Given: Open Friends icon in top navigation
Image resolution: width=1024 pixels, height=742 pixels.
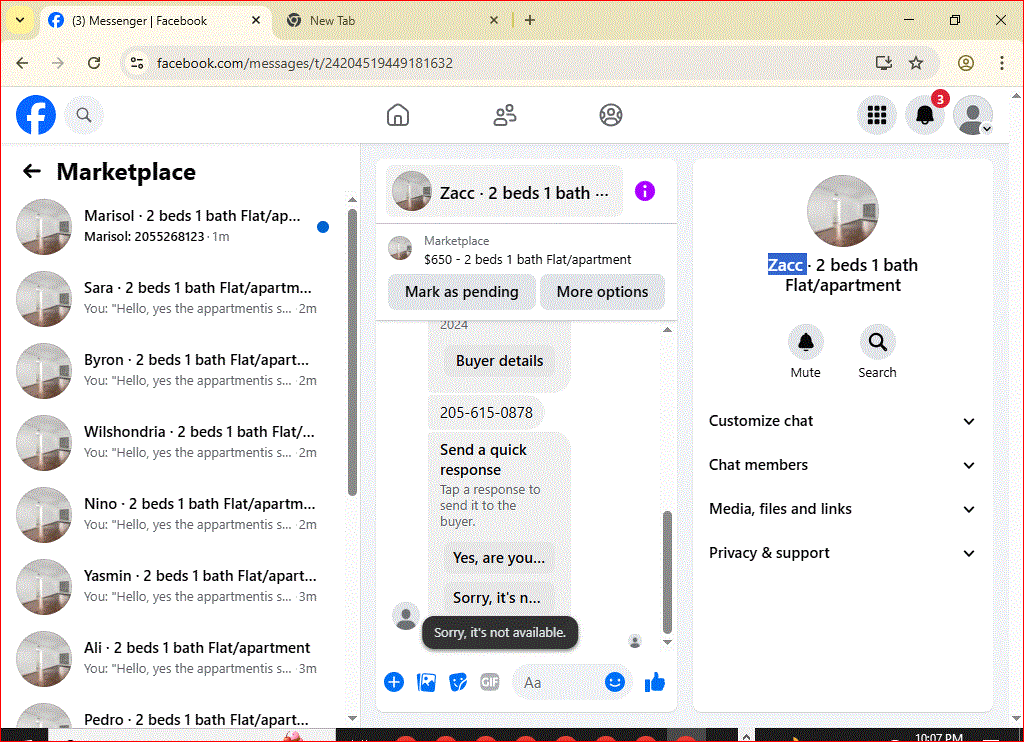Looking at the screenshot, I should coord(504,115).
